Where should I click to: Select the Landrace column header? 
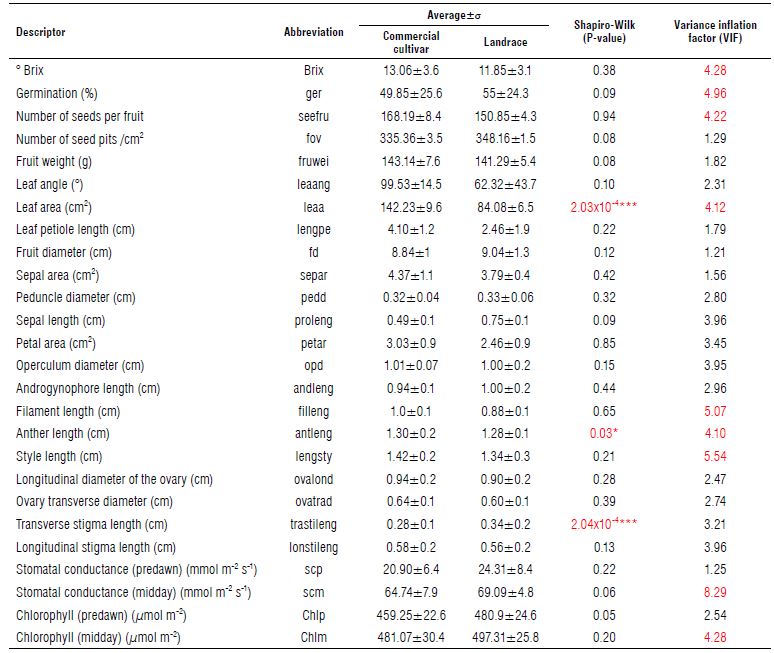(505, 42)
